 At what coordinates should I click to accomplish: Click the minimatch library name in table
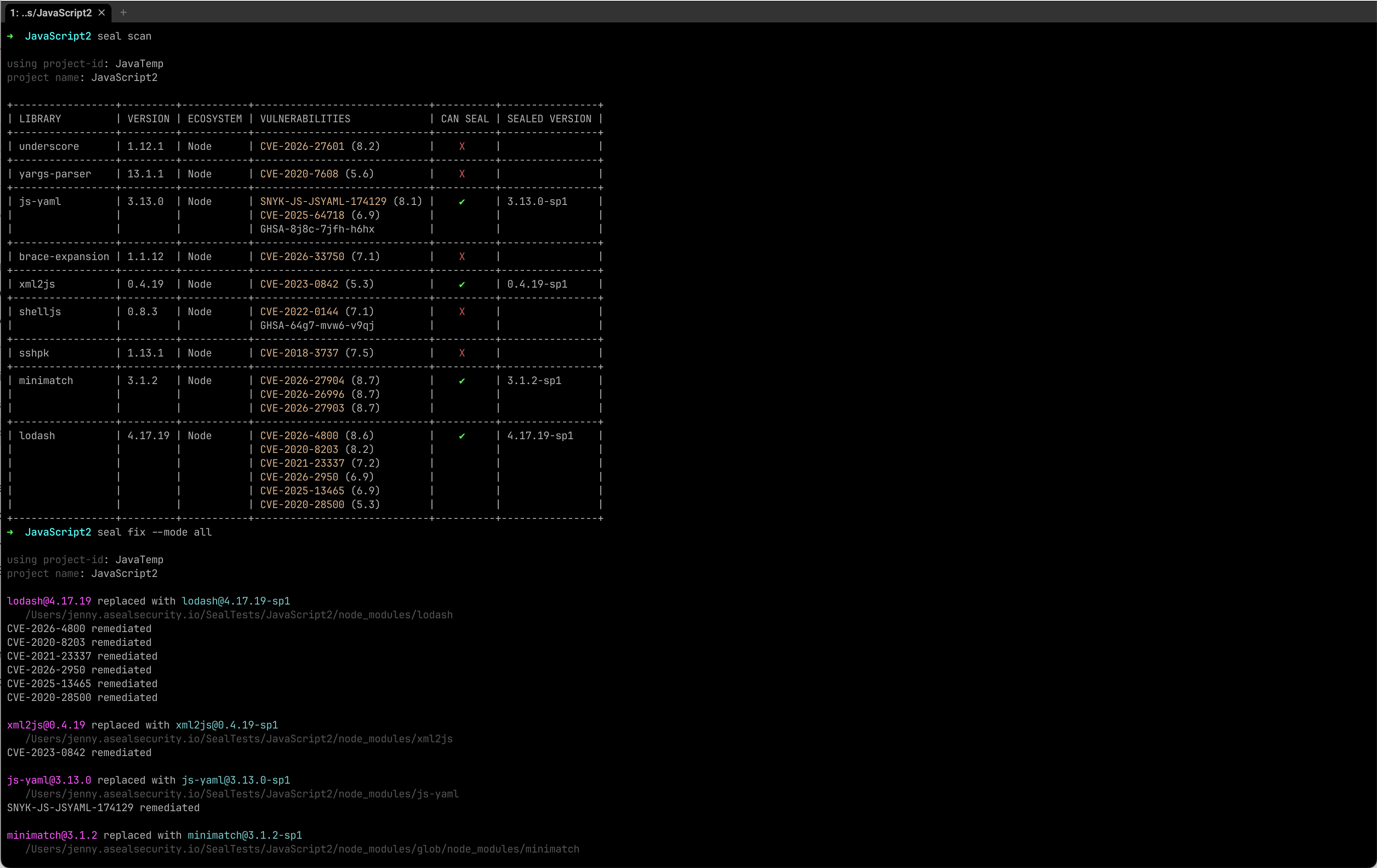click(46, 381)
